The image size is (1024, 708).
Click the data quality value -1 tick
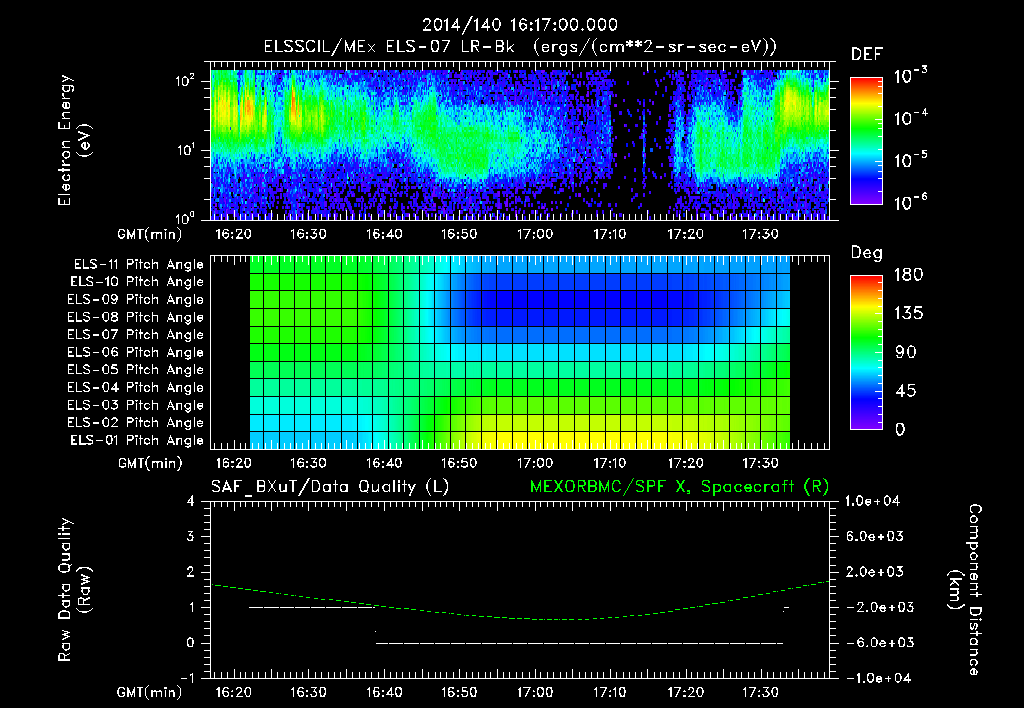coord(187,678)
